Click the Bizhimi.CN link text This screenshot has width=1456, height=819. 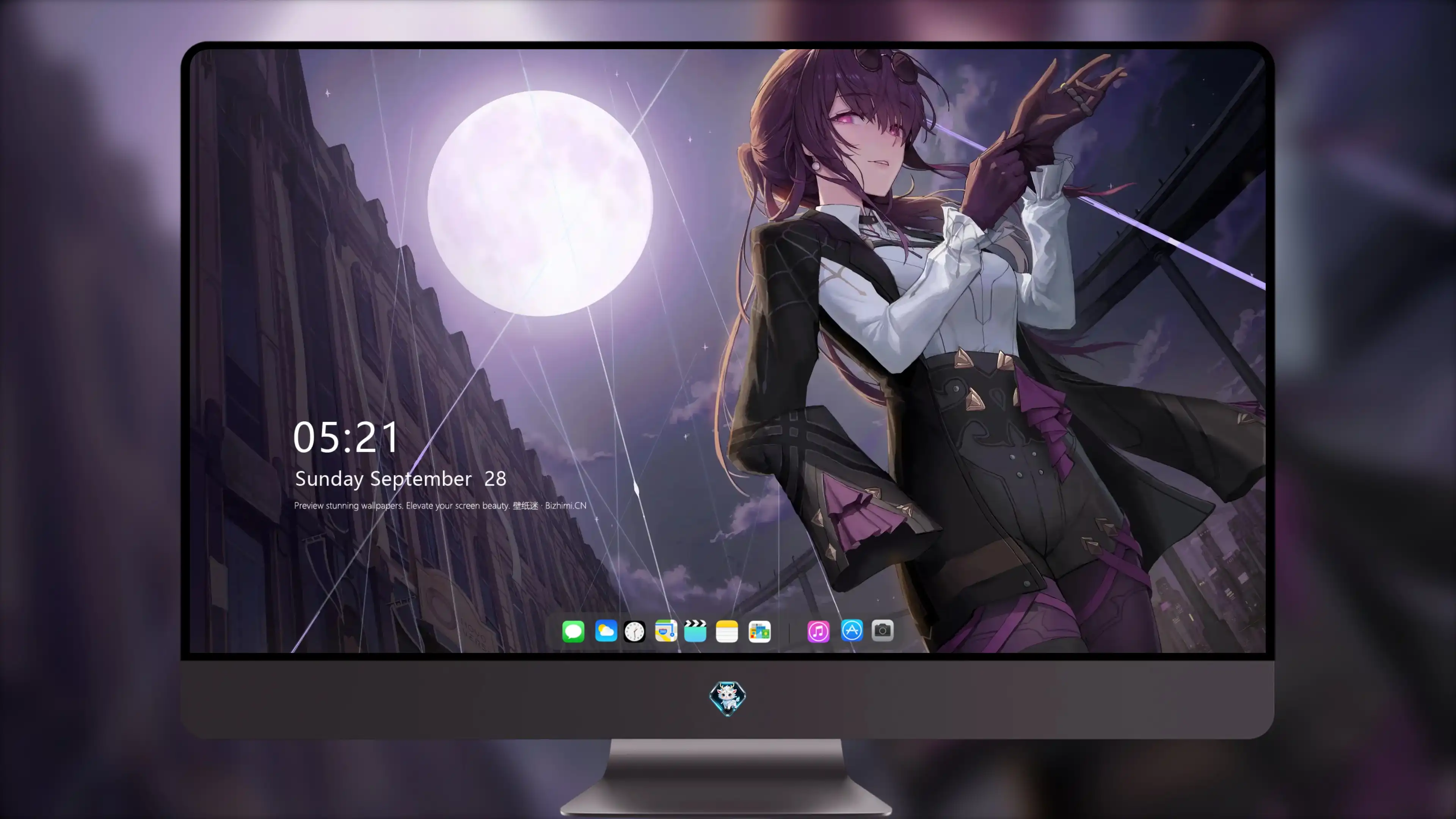tap(566, 505)
